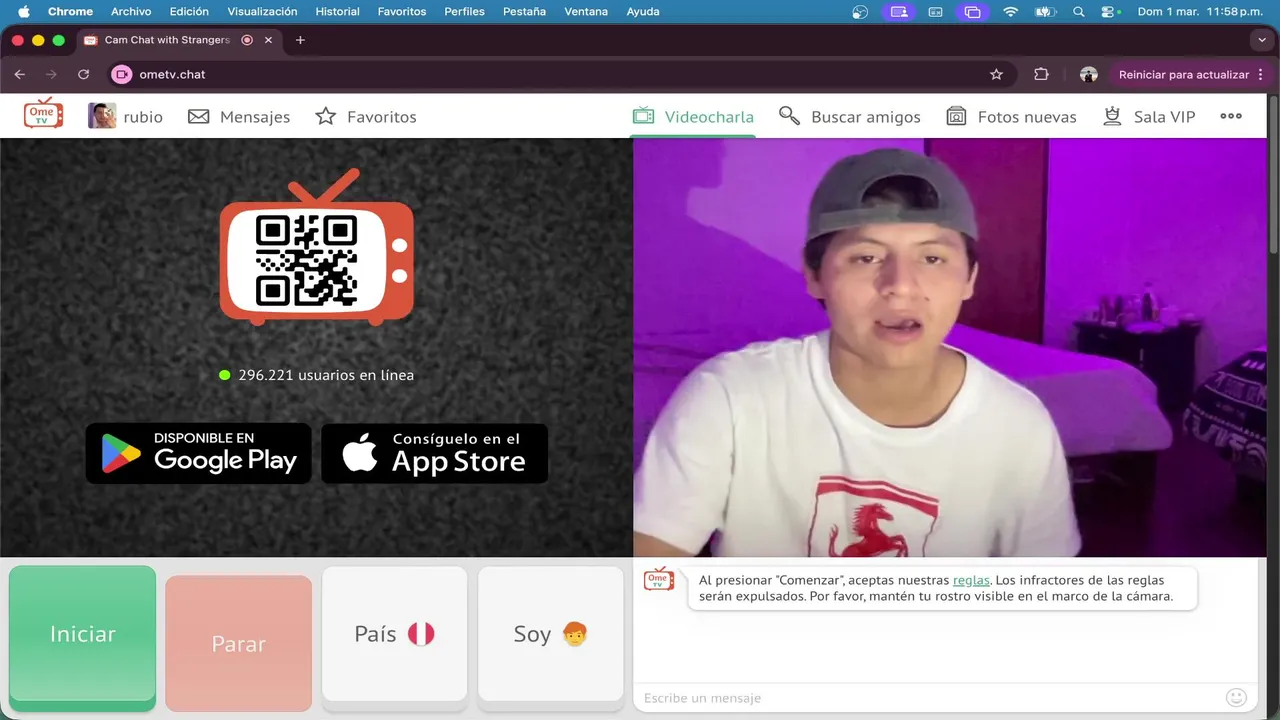
Task: Click the camera site-info icon in address bar
Action: pos(122,74)
